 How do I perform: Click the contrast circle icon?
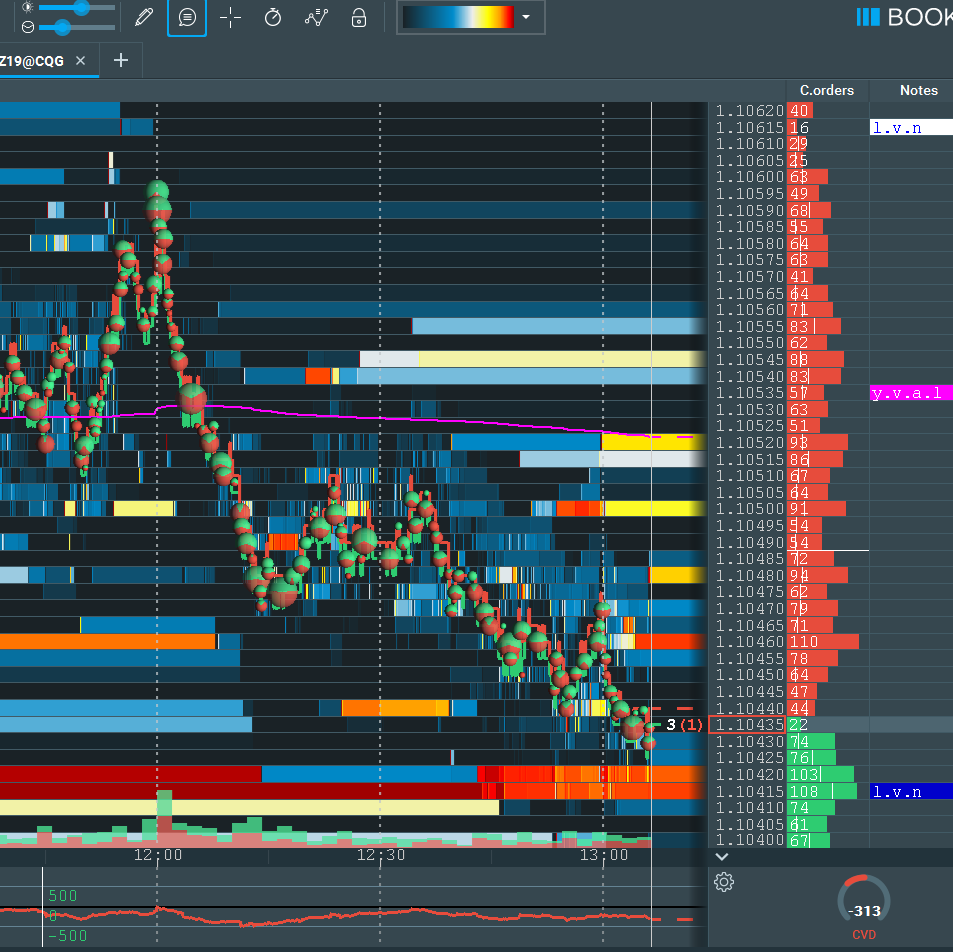[27, 27]
